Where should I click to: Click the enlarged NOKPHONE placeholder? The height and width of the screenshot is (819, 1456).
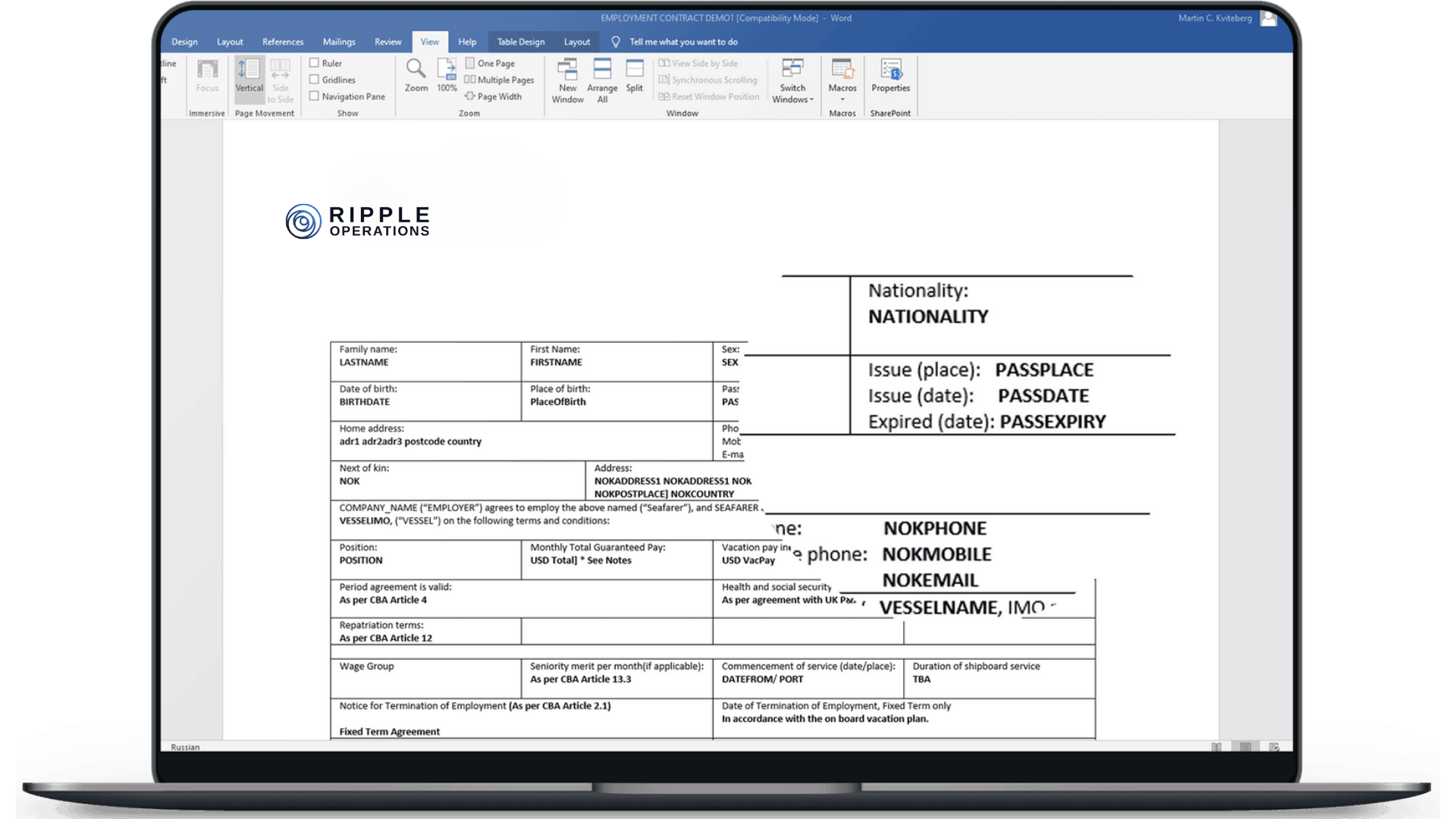(x=935, y=529)
